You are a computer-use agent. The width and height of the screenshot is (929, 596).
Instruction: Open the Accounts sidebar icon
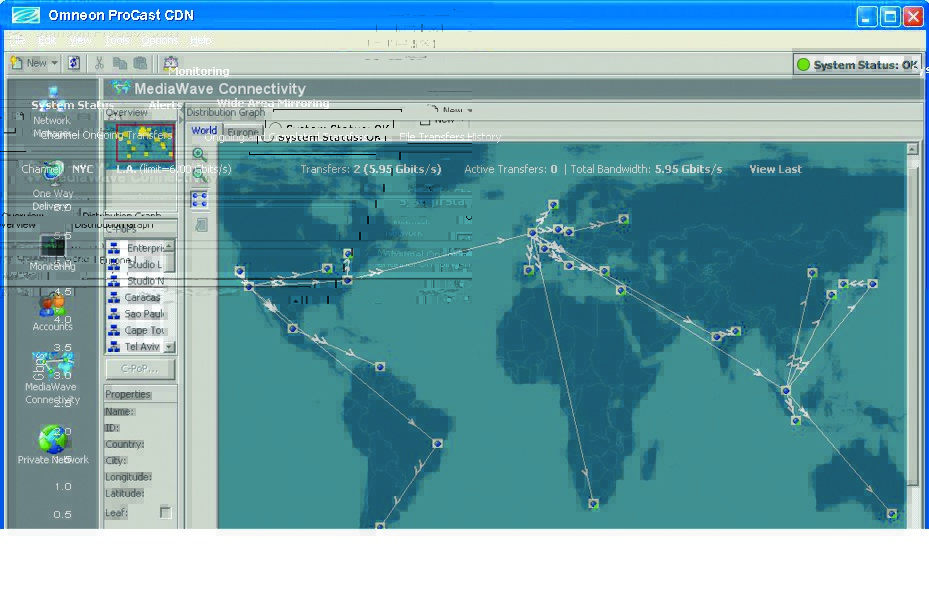tap(52, 305)
